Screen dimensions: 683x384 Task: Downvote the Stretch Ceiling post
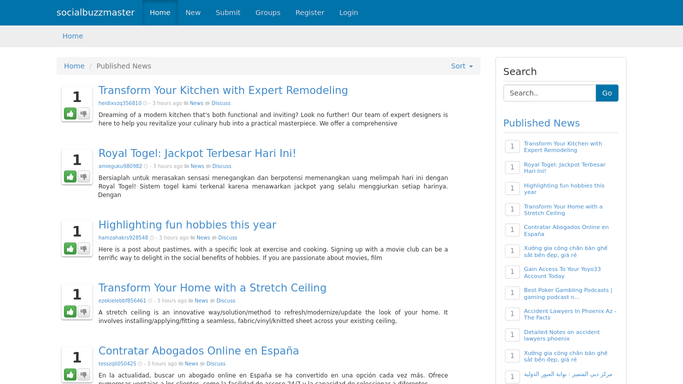click(84, 311)
